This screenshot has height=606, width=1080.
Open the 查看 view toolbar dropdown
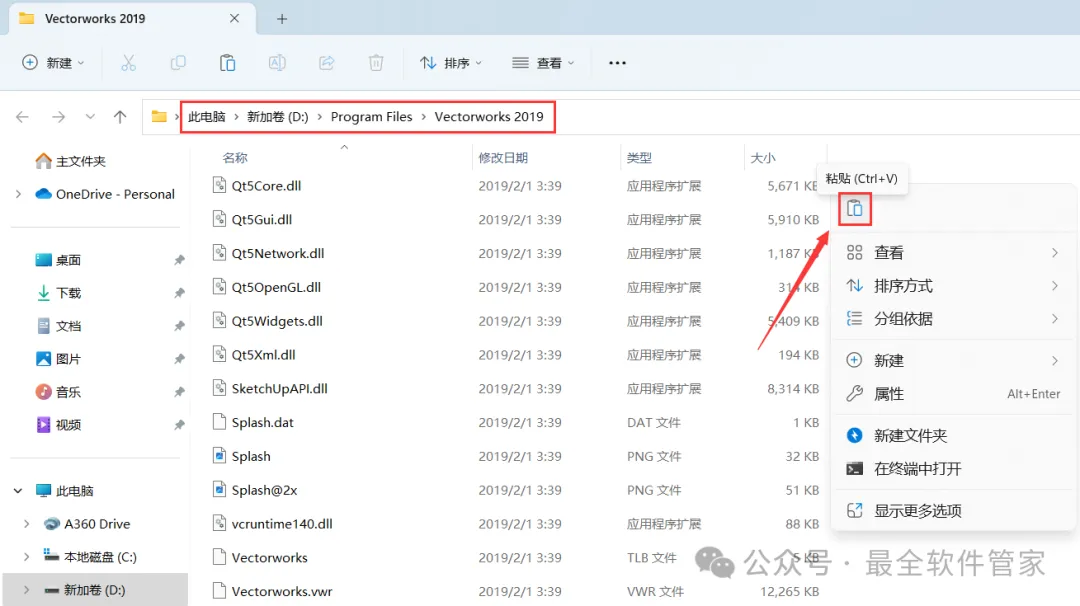point(543,63)
